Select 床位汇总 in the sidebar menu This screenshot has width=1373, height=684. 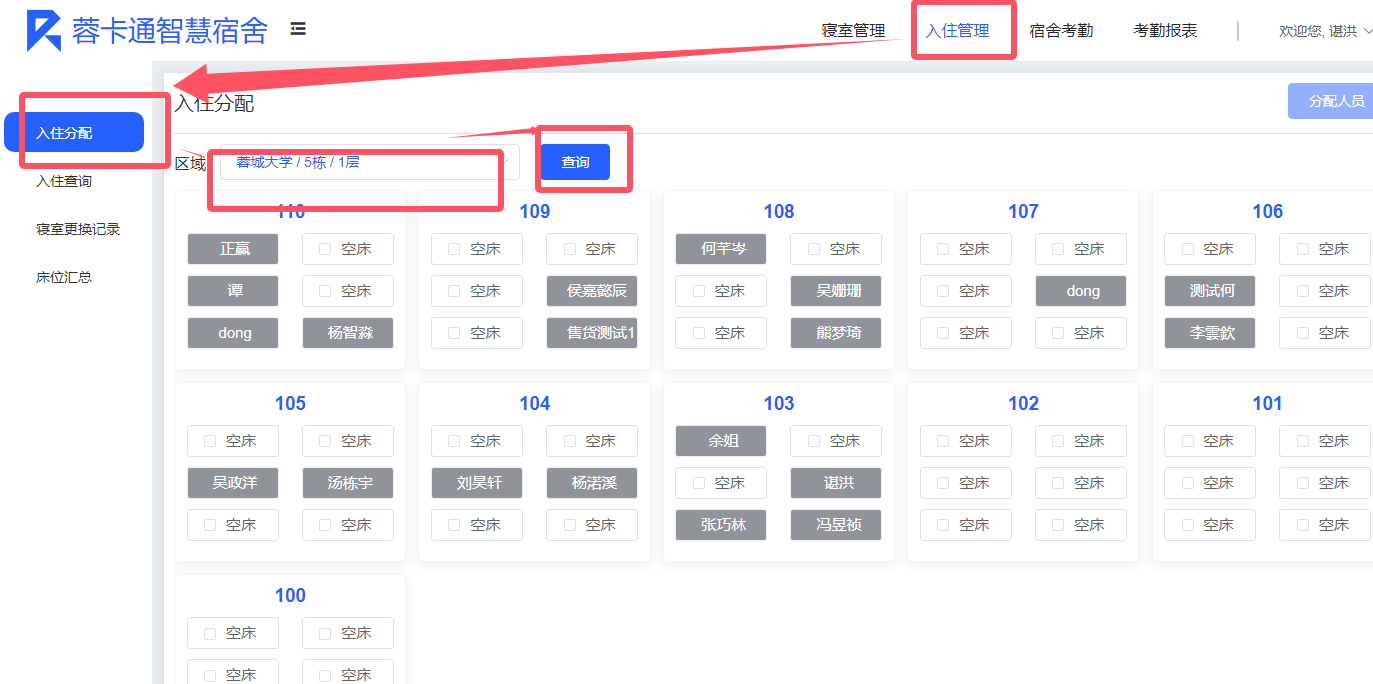coord(64,277)
